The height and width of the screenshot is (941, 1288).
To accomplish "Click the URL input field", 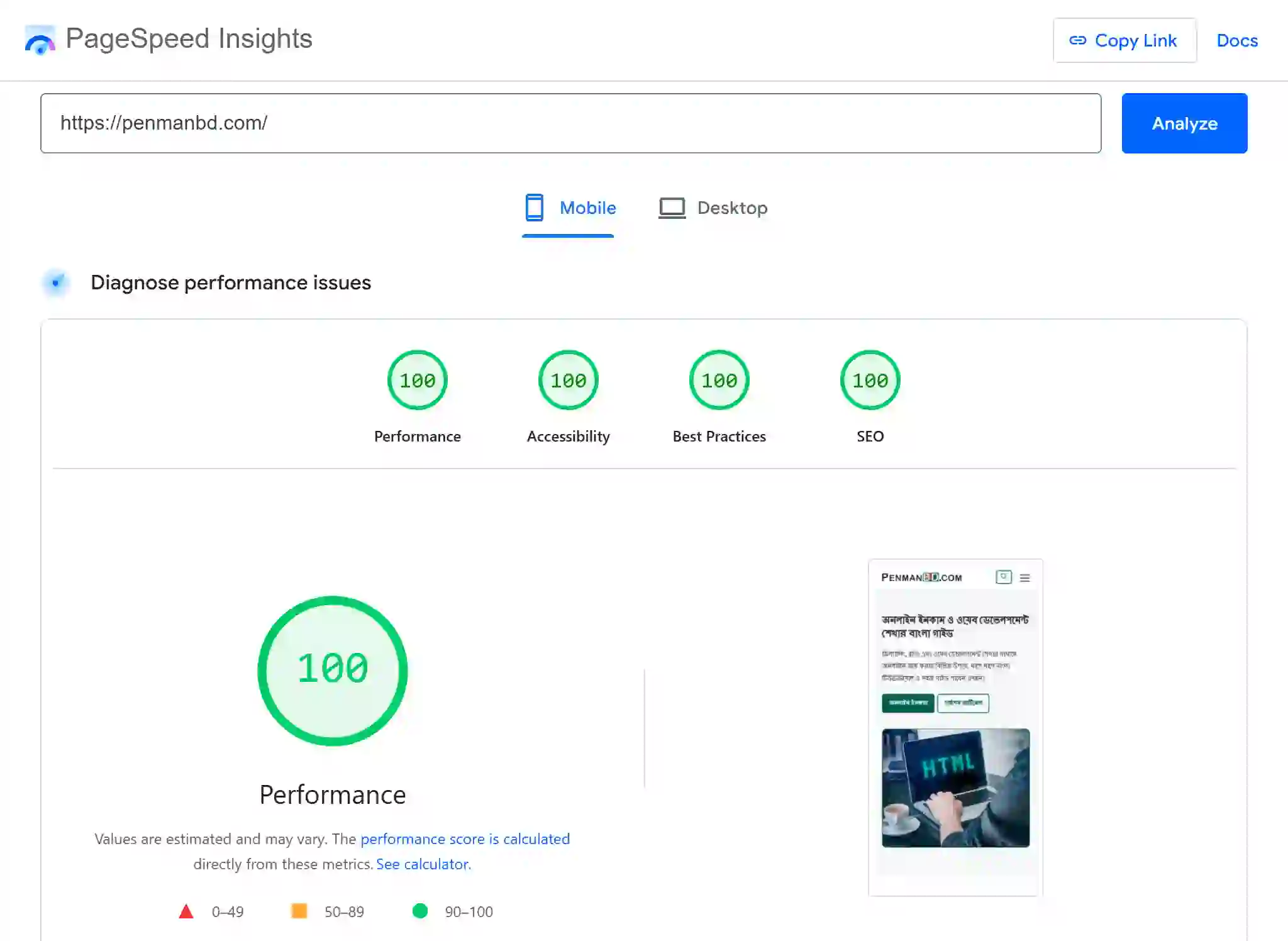I will pyautogui.click(x=570, y=123).
